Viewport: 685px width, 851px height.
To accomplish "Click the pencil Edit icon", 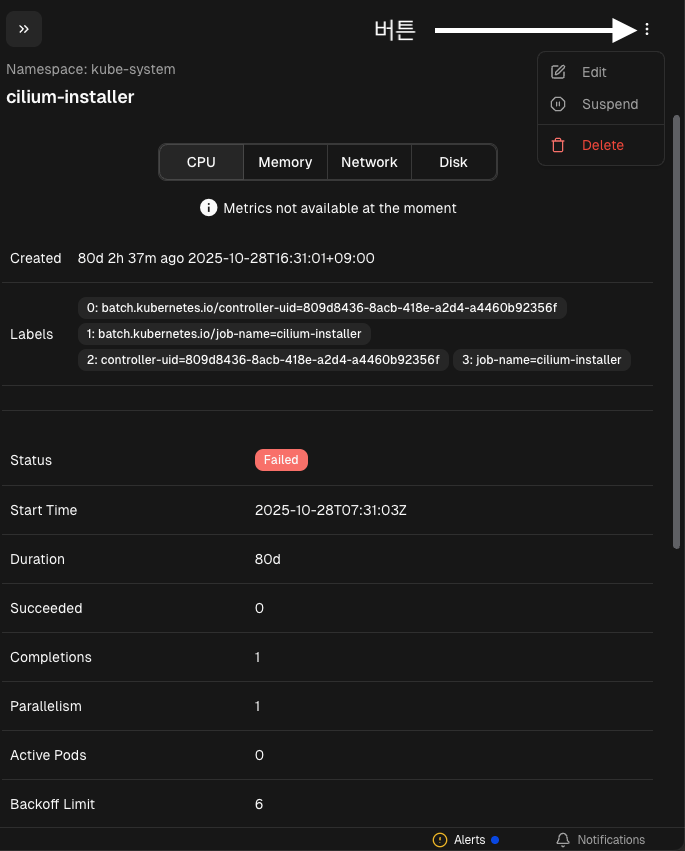I will (559, 72).
